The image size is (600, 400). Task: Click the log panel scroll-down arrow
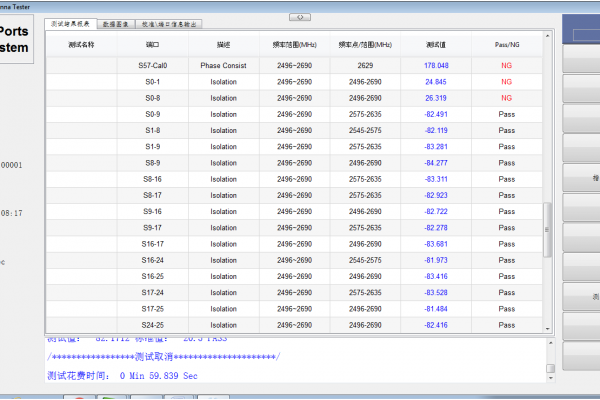tap(551, 378)
